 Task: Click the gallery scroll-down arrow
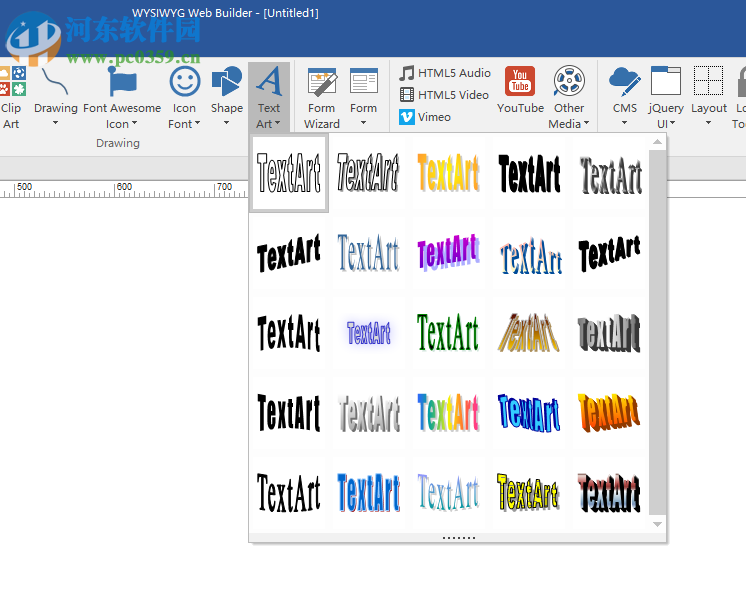[x=657, y=524]
